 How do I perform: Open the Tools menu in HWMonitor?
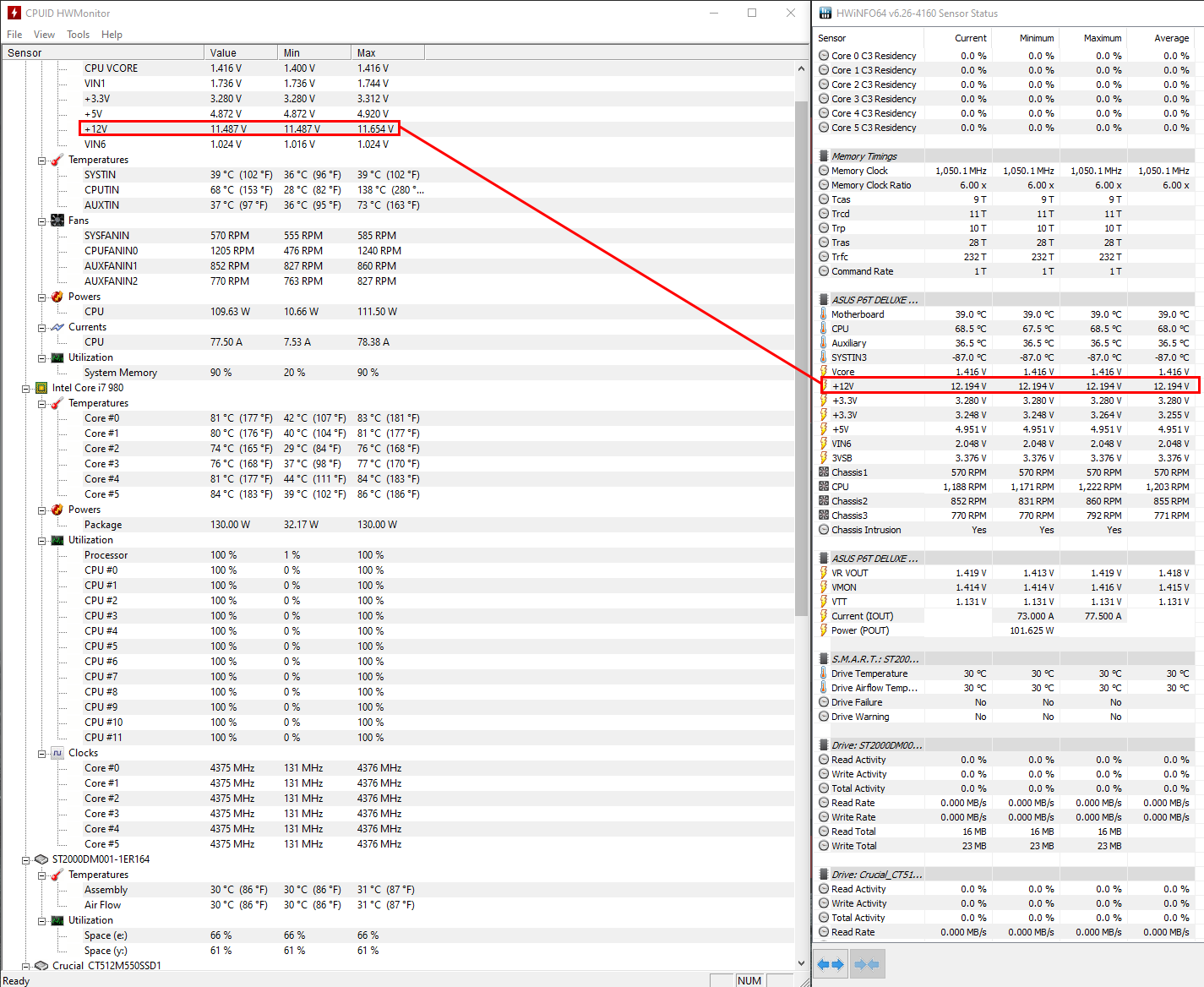[79, 35]
